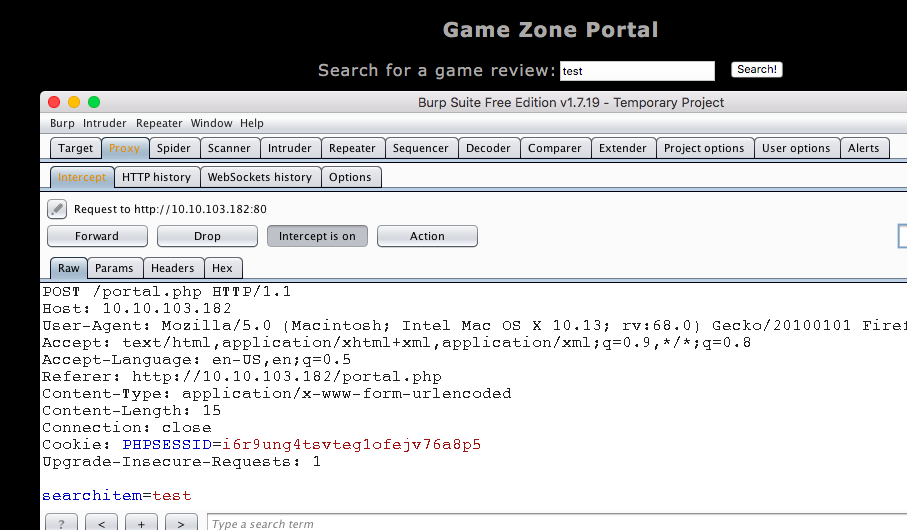Select the Intruder main tab
907x530 pixels.
pyautogui.click(x=289, y=148)
